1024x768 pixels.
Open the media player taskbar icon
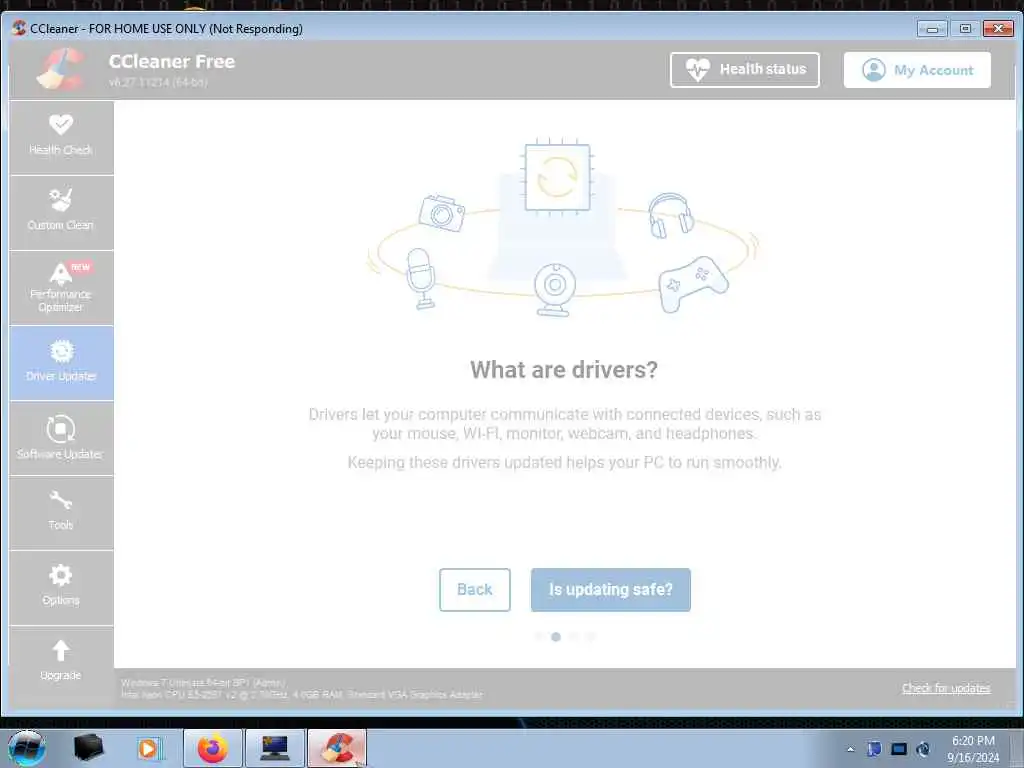(x=150, y=748)
